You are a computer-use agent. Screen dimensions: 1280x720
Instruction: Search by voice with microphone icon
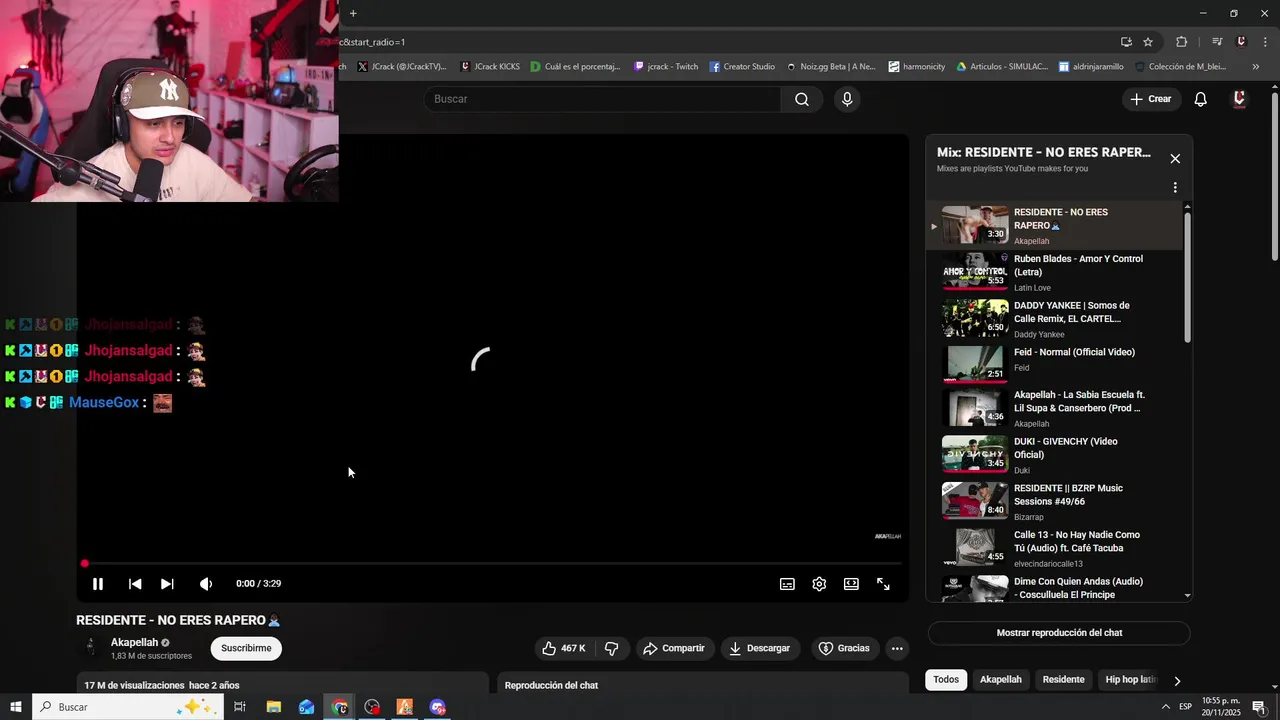(847, 99)
